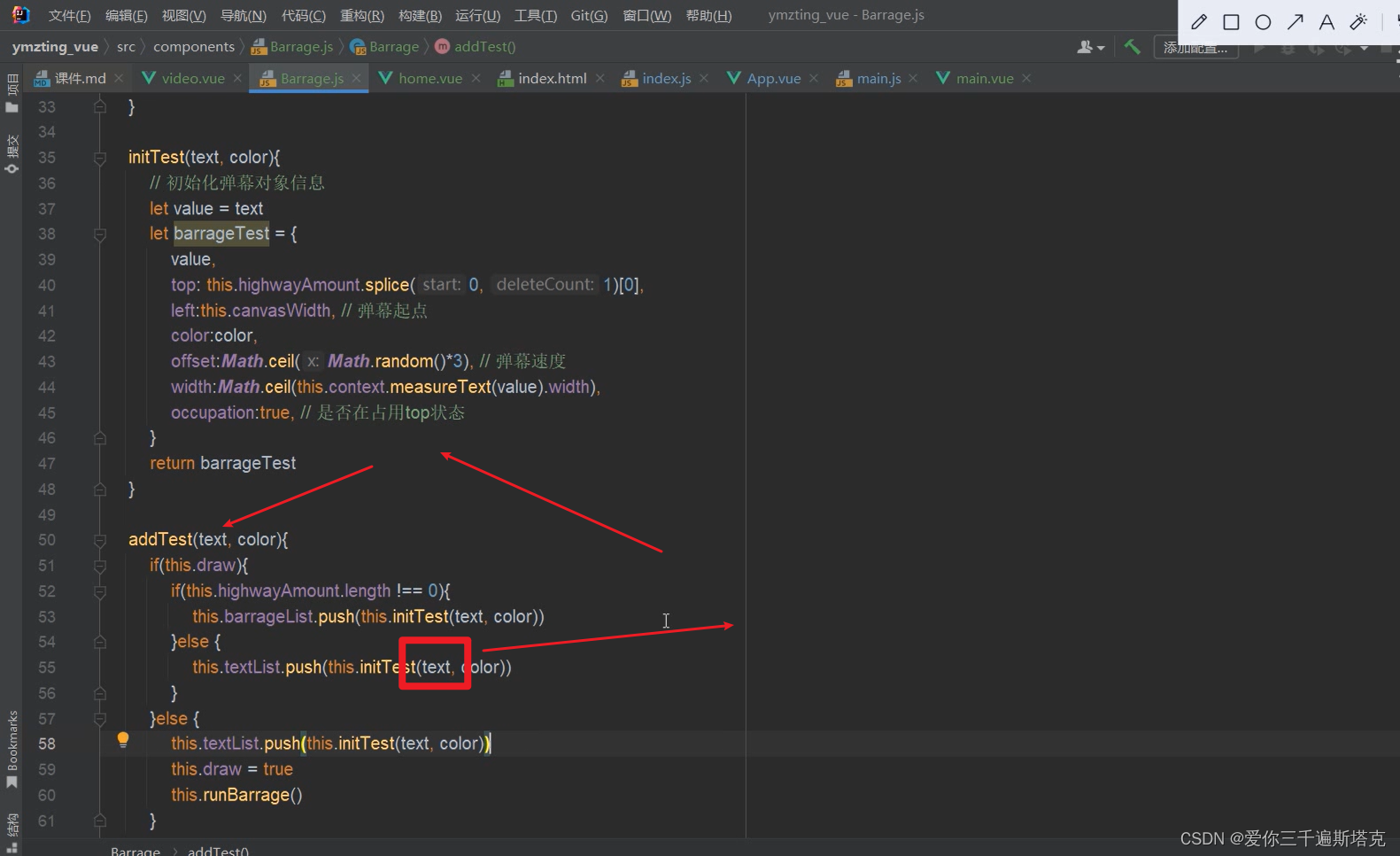Click line number 58 in gutter
Viewport: 1400px width, 856px height.
click(47, 744)
